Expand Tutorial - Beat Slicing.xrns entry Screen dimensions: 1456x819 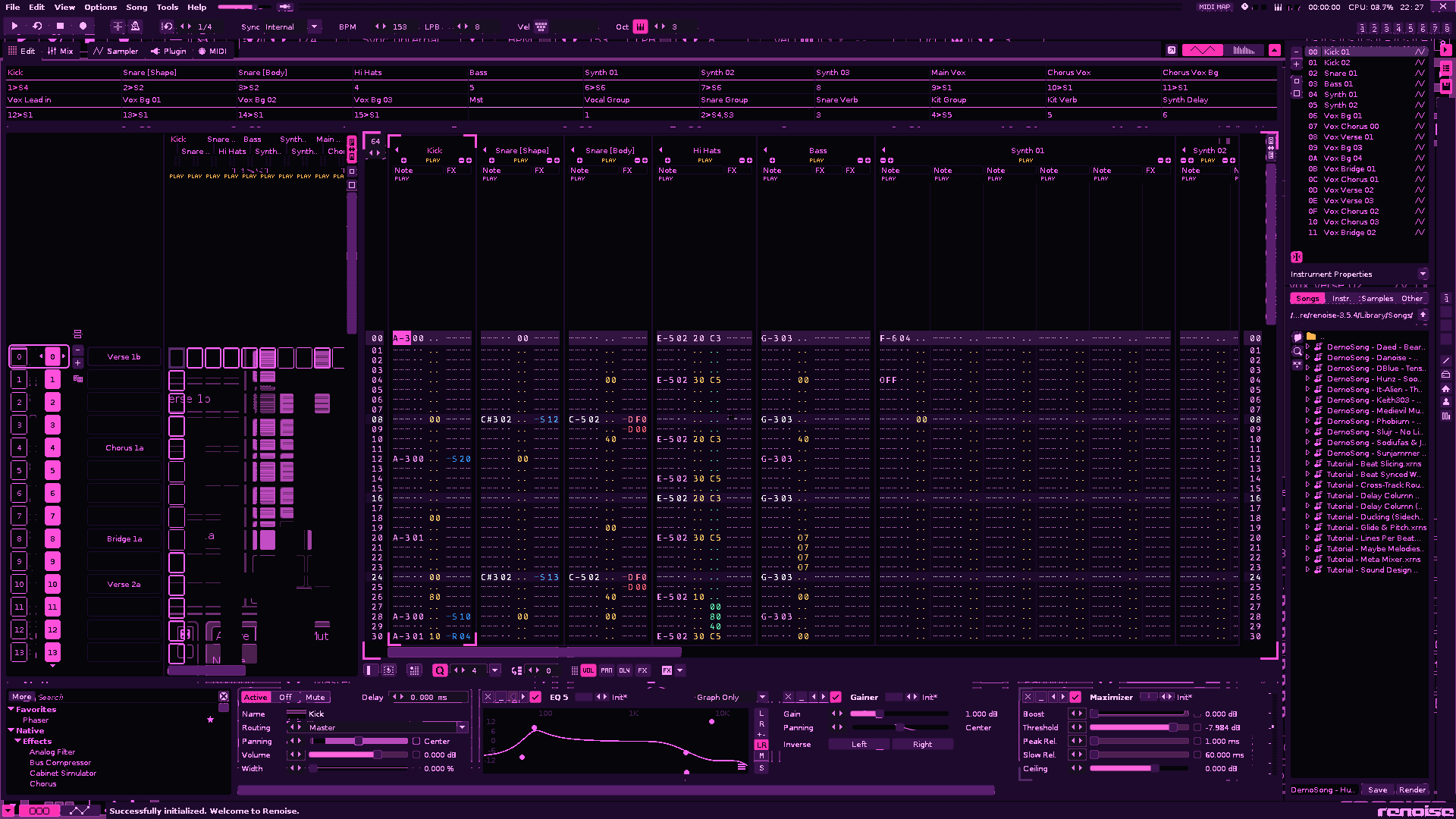point(1307,463)
